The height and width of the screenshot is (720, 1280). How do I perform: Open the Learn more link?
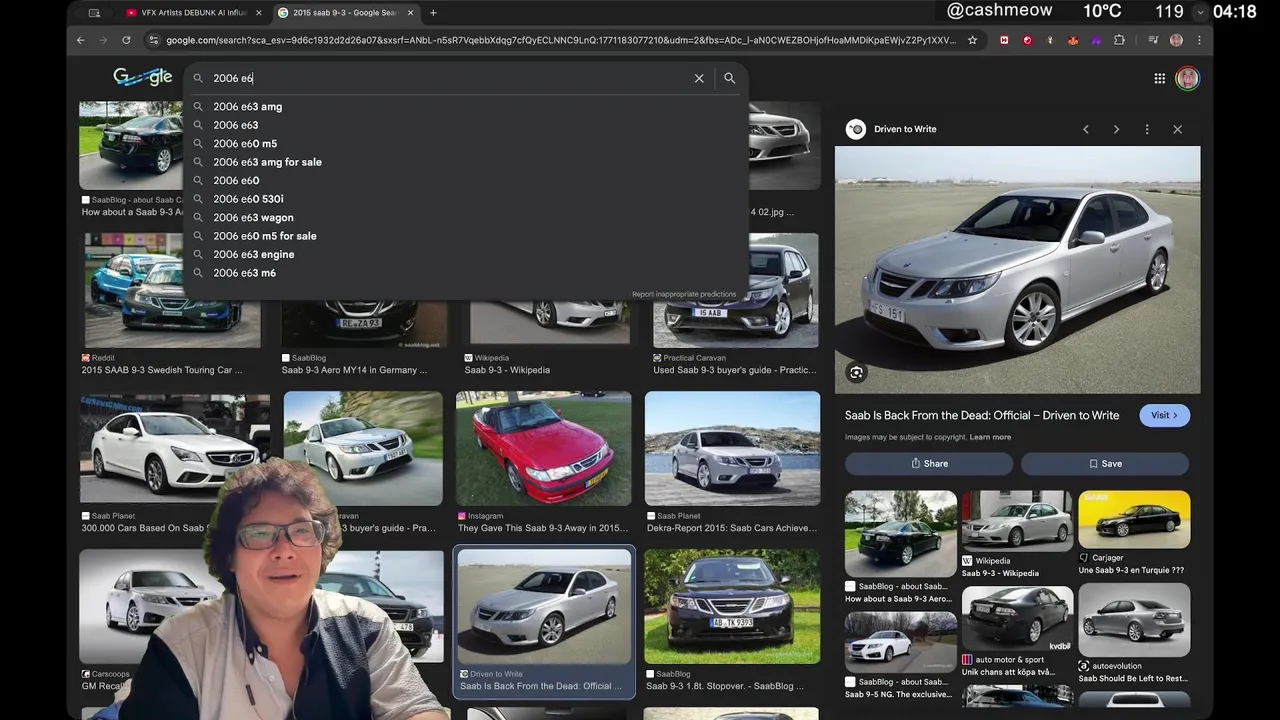point(990,437)
